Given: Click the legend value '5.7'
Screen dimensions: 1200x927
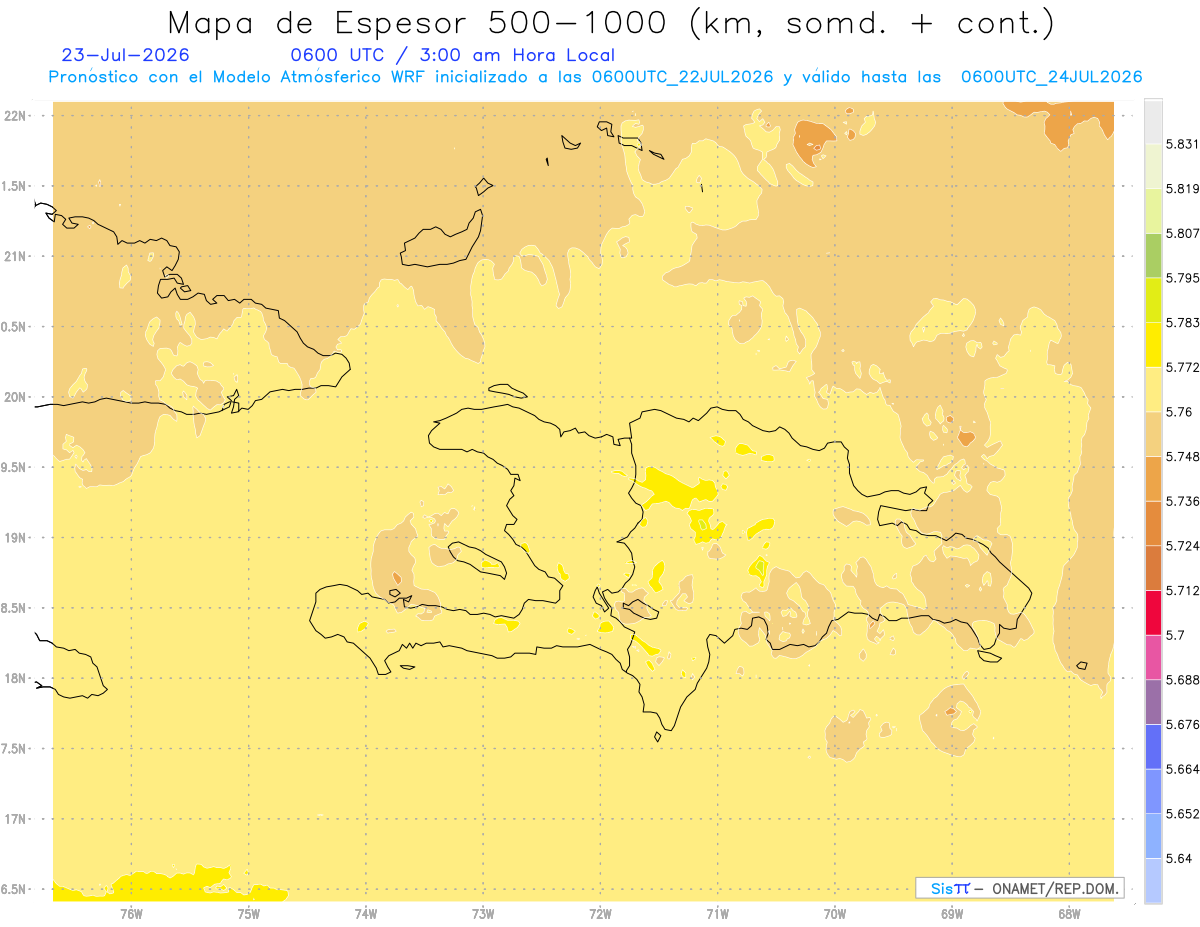Looking at the screenshot, I should click(x=1176, y=635).
